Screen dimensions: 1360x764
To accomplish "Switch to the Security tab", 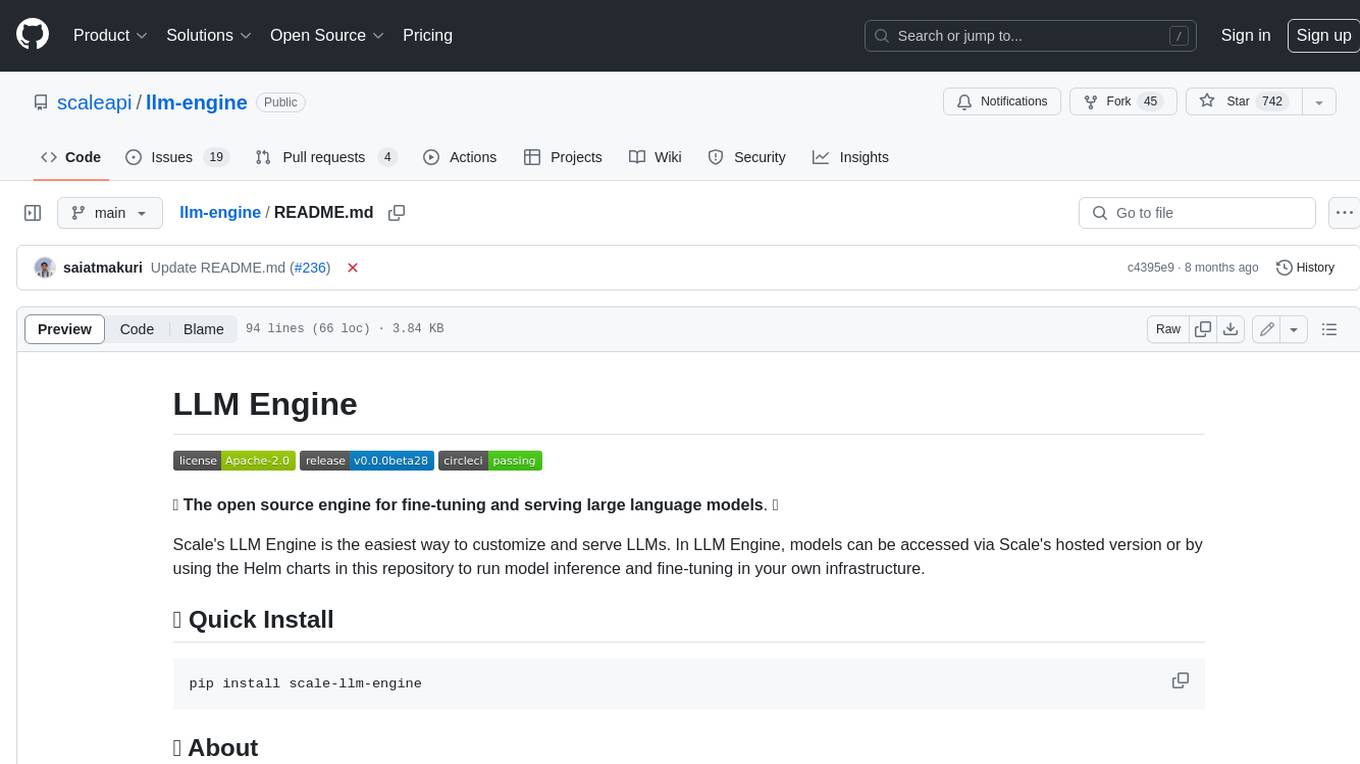I will pos(747,157).
